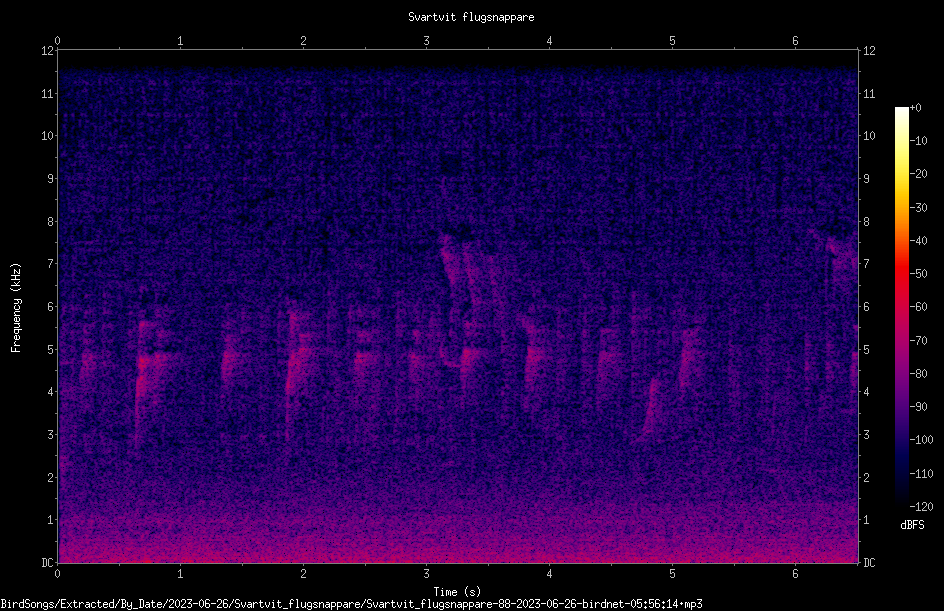
Task: Click the title 'Svartvit flugsnappare'
Action: (471, 17)
